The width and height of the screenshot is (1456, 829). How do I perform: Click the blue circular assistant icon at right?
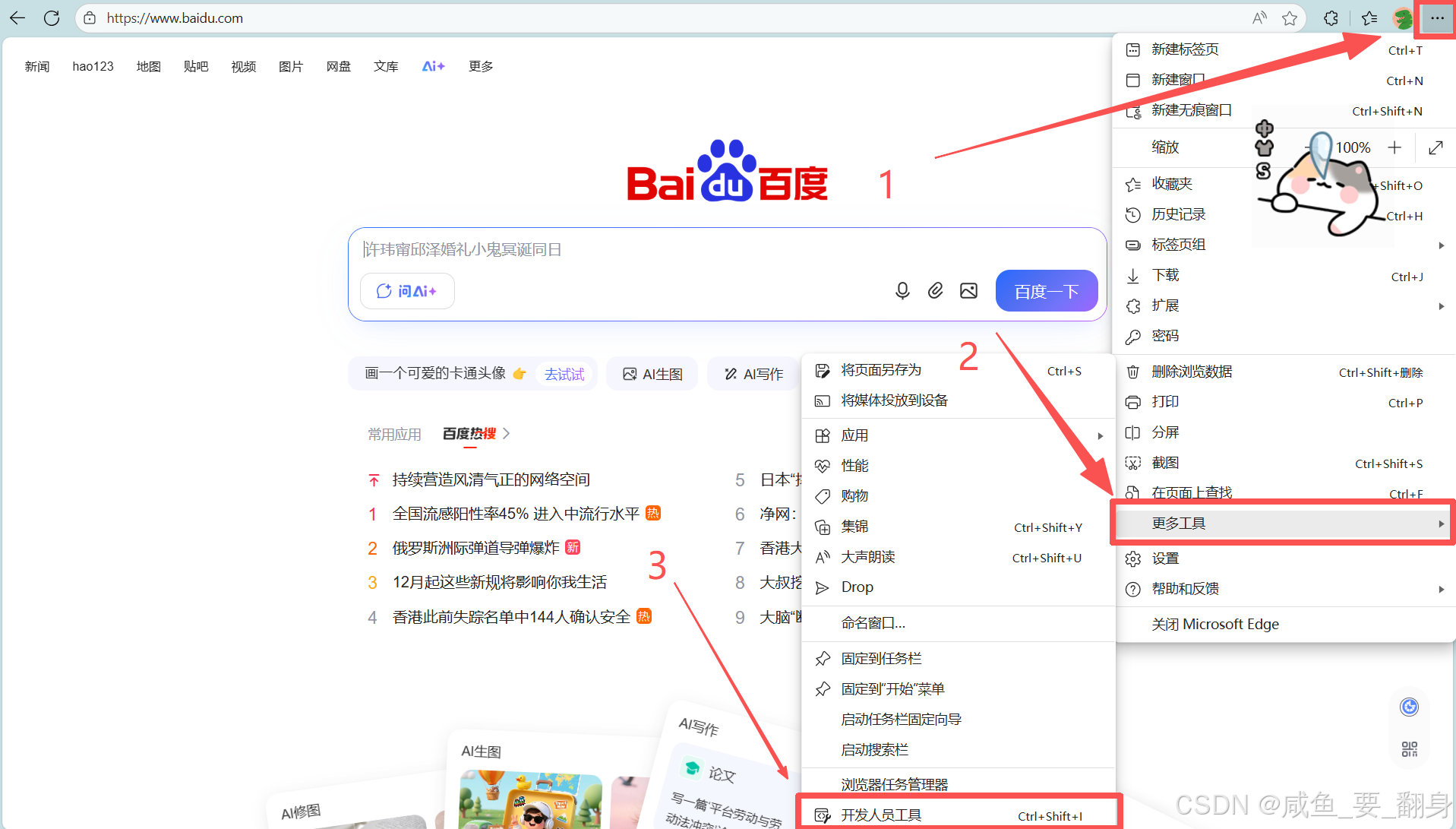[1410, 707]
